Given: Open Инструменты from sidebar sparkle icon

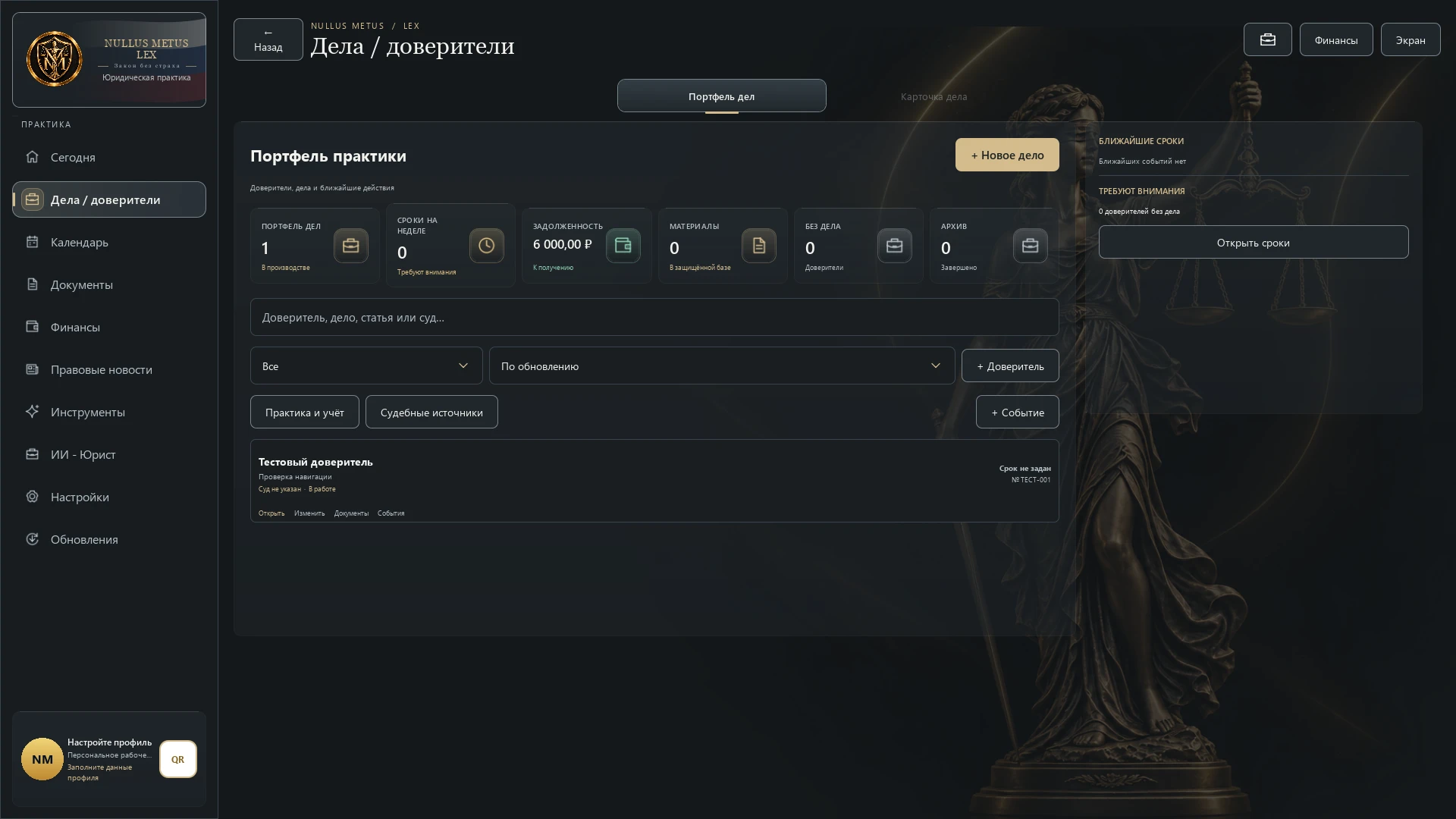Looking at the screenshot, I should tap(32, 412).
